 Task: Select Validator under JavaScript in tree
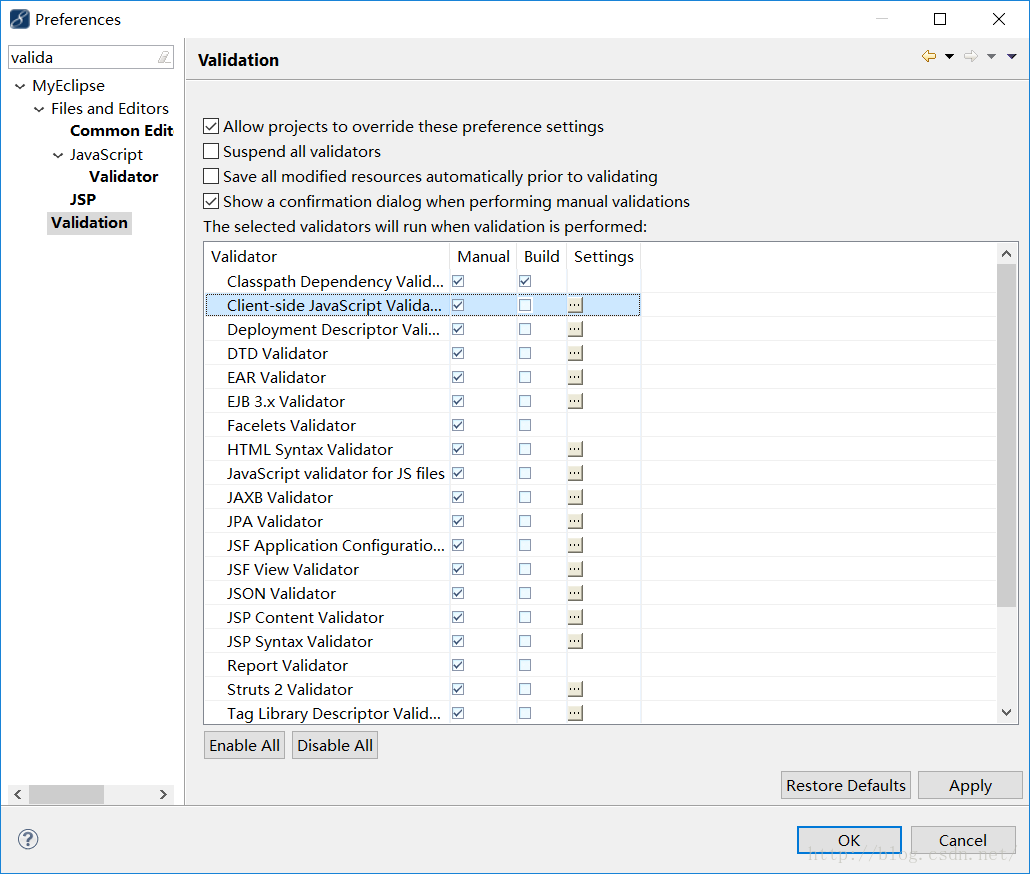[123, 177]
